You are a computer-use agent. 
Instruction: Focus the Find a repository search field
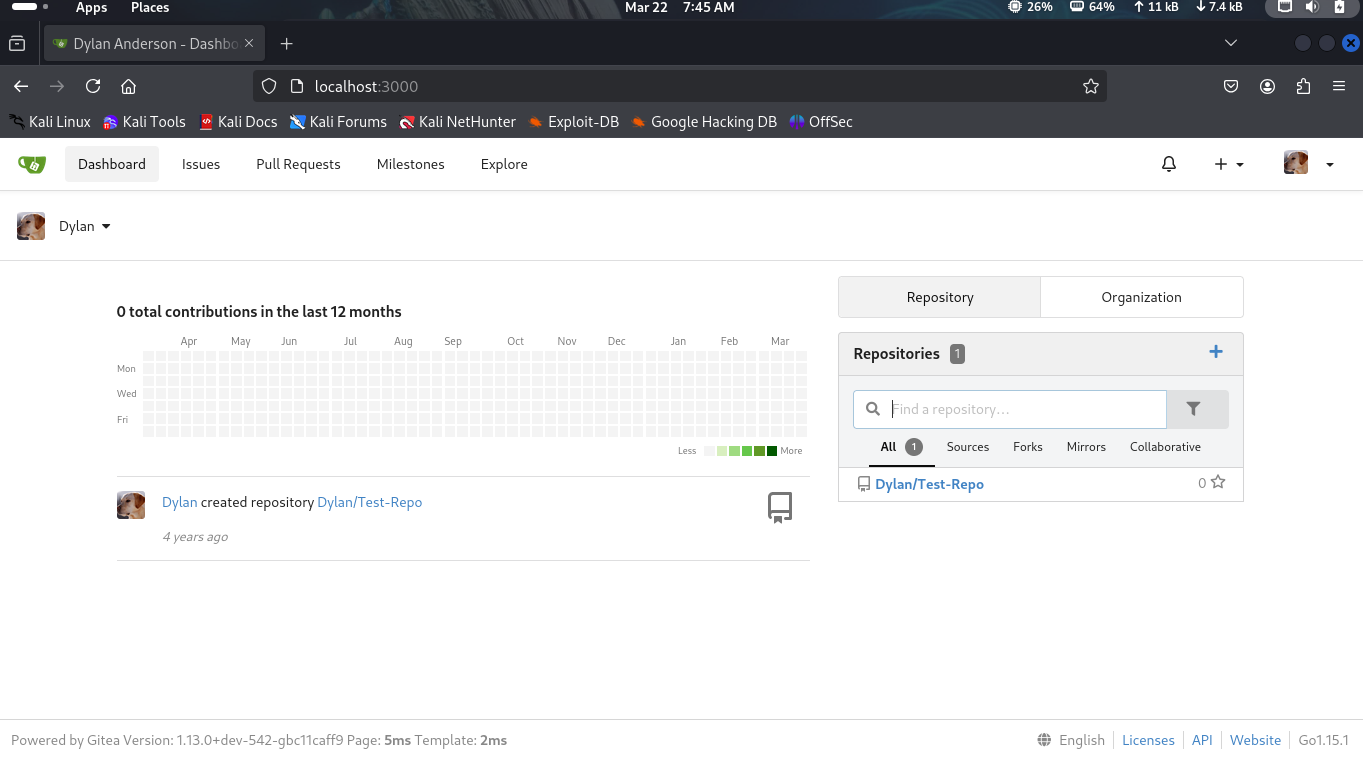click(x=1025, y=409)
